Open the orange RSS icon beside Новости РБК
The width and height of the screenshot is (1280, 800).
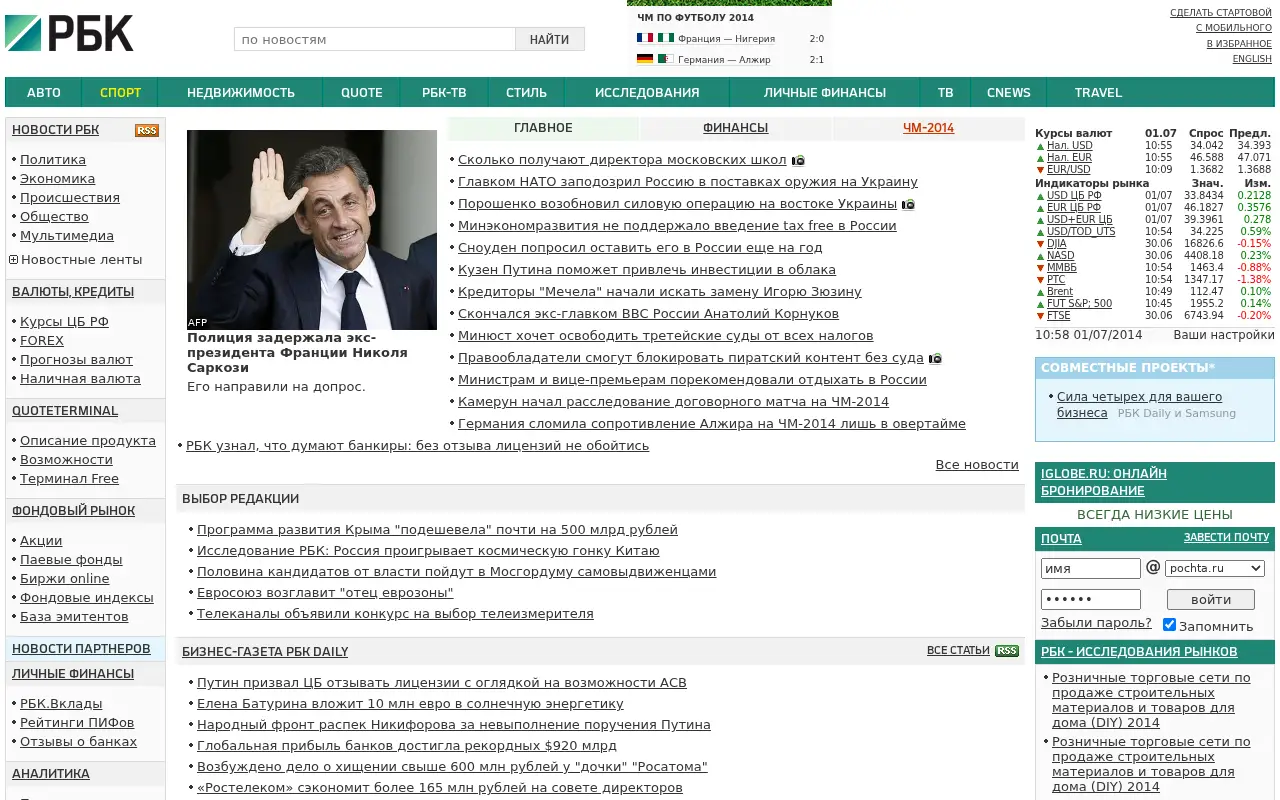[147, 131]
